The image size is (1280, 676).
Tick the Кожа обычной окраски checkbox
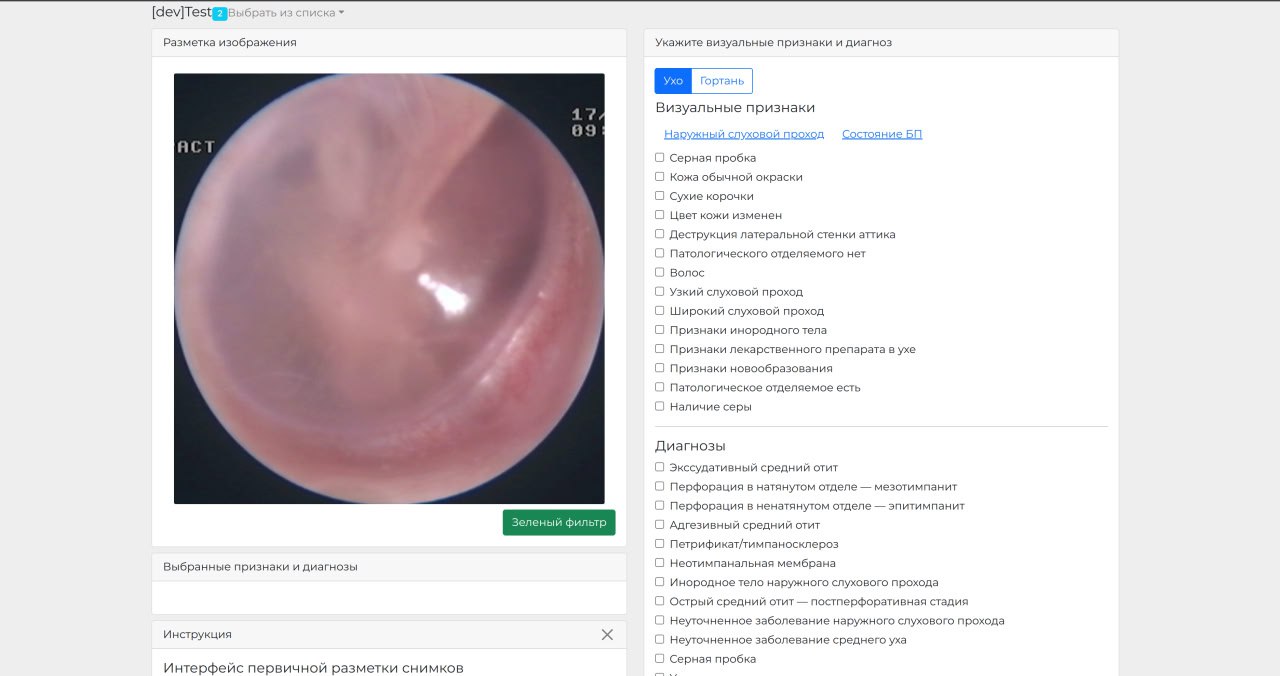(x=660, y=176)
